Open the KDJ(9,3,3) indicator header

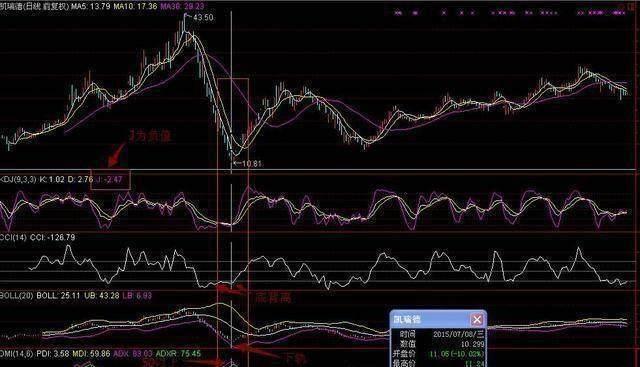click(18, 179)
